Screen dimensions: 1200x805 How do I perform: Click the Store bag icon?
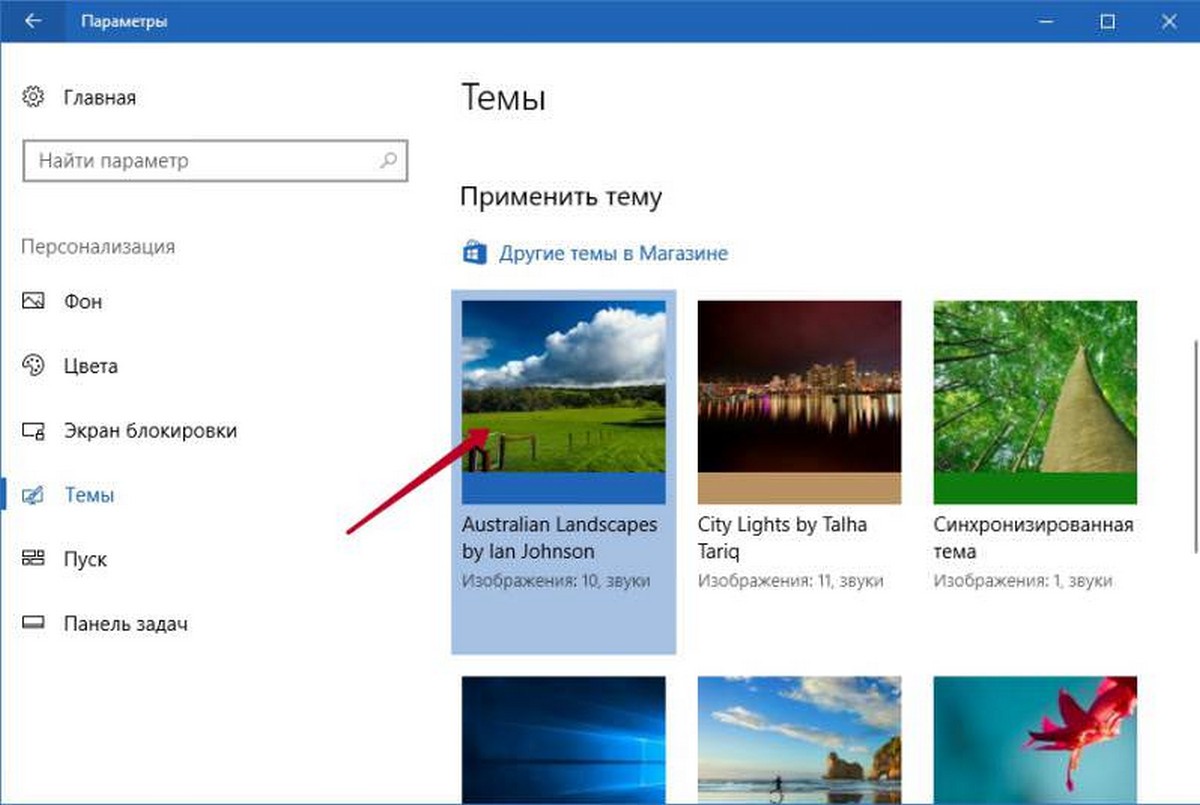[x=473, y=253]
